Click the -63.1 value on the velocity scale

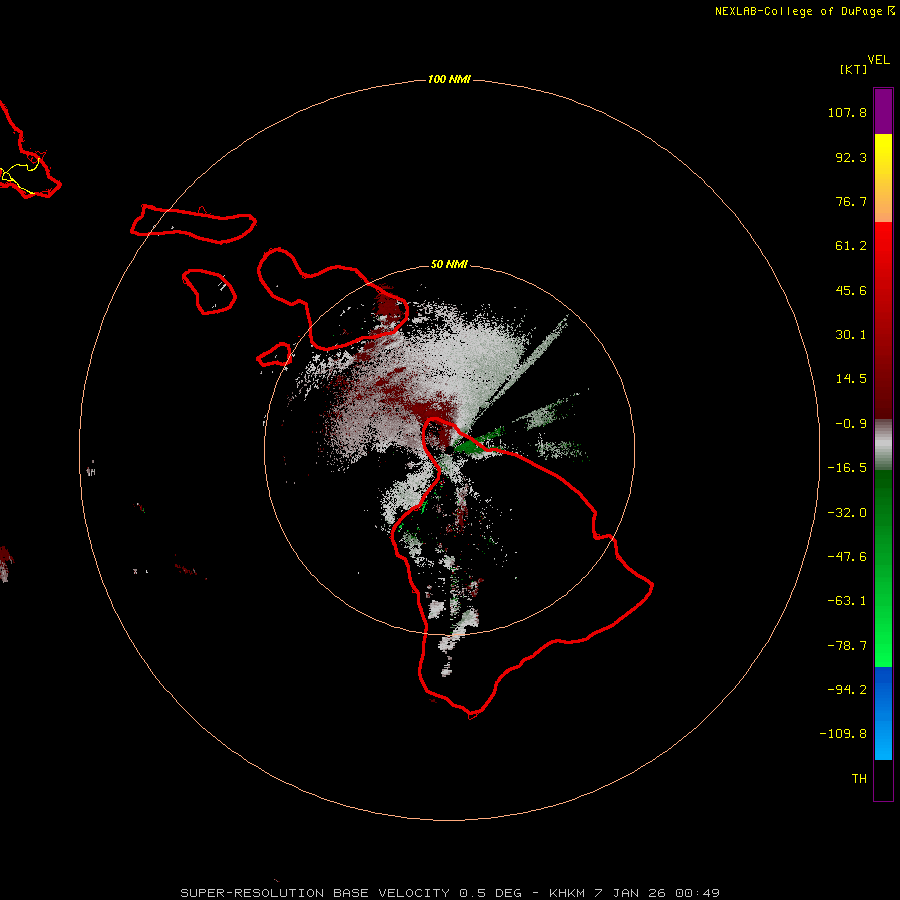click(847, 601)
